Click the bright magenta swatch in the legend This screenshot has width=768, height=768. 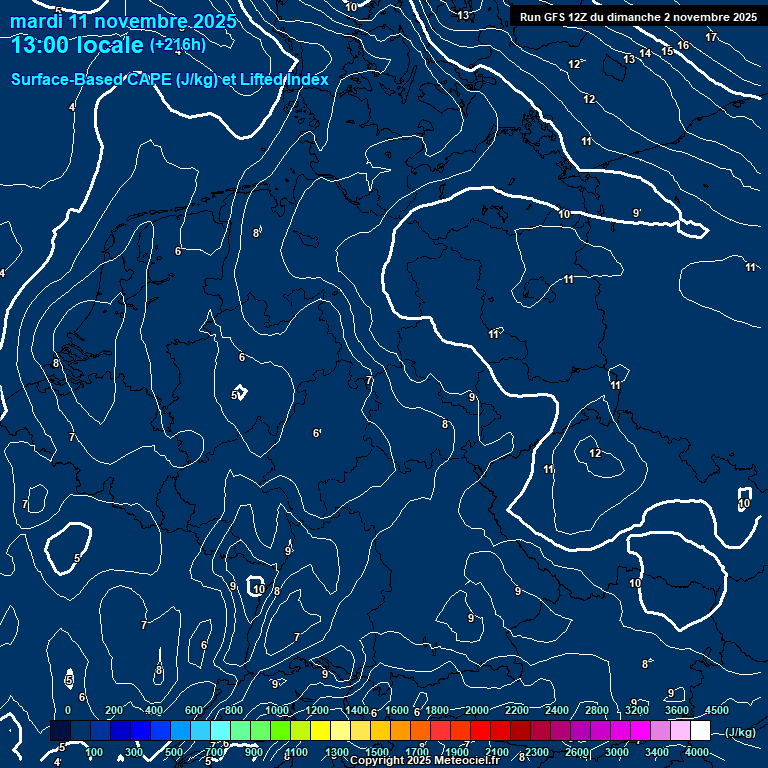[640, 731]
